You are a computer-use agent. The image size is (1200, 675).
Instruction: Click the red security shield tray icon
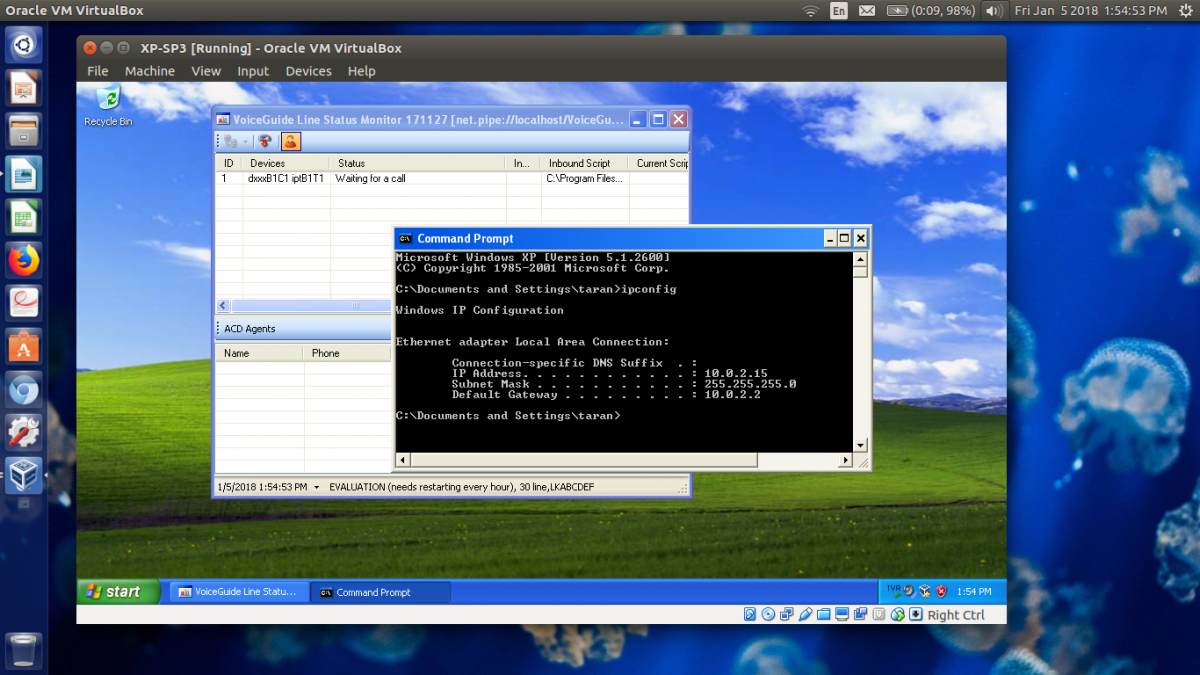pos(940,591)
